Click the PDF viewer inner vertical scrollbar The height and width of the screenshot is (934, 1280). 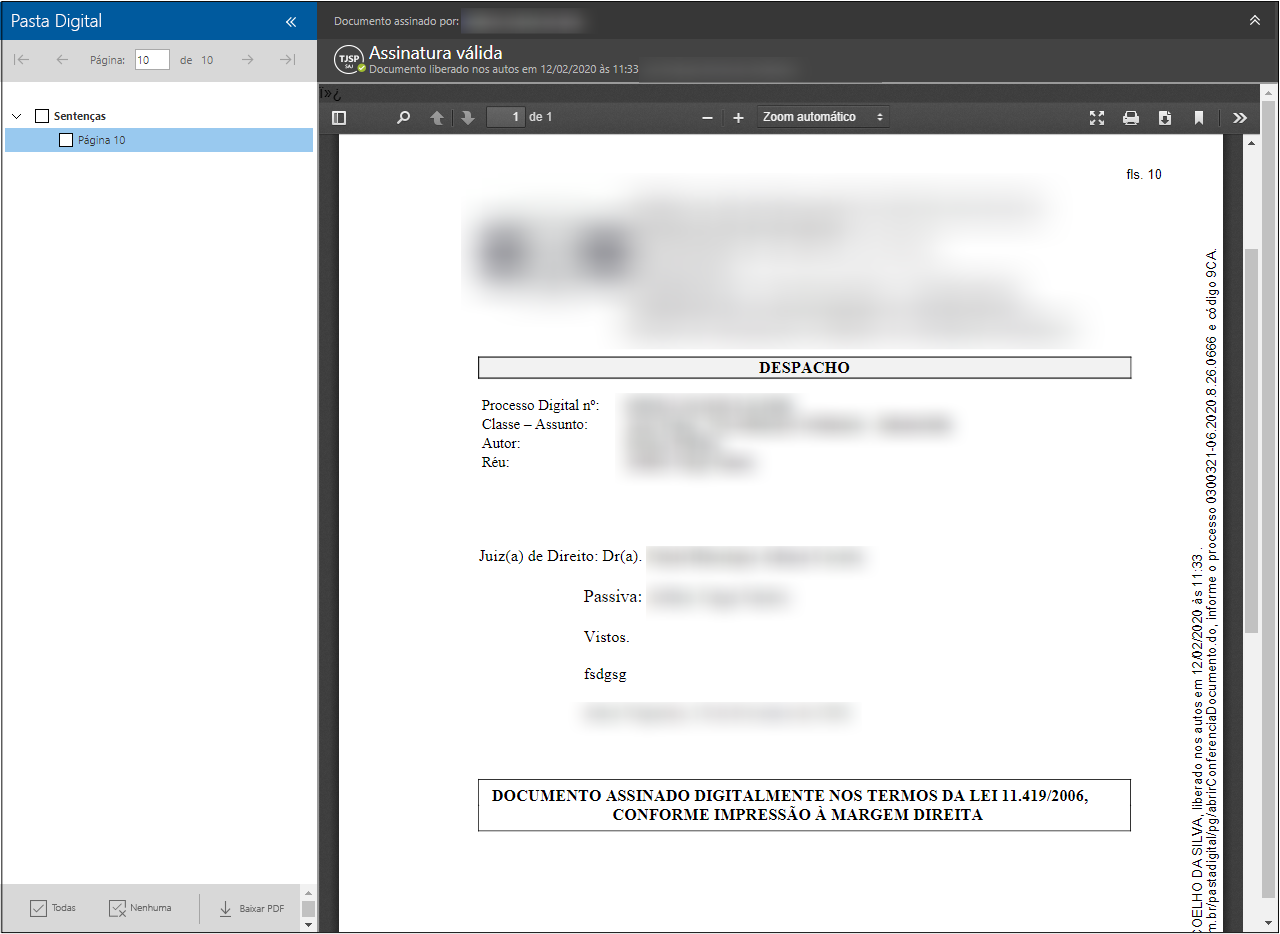(x=1251, y=440)
